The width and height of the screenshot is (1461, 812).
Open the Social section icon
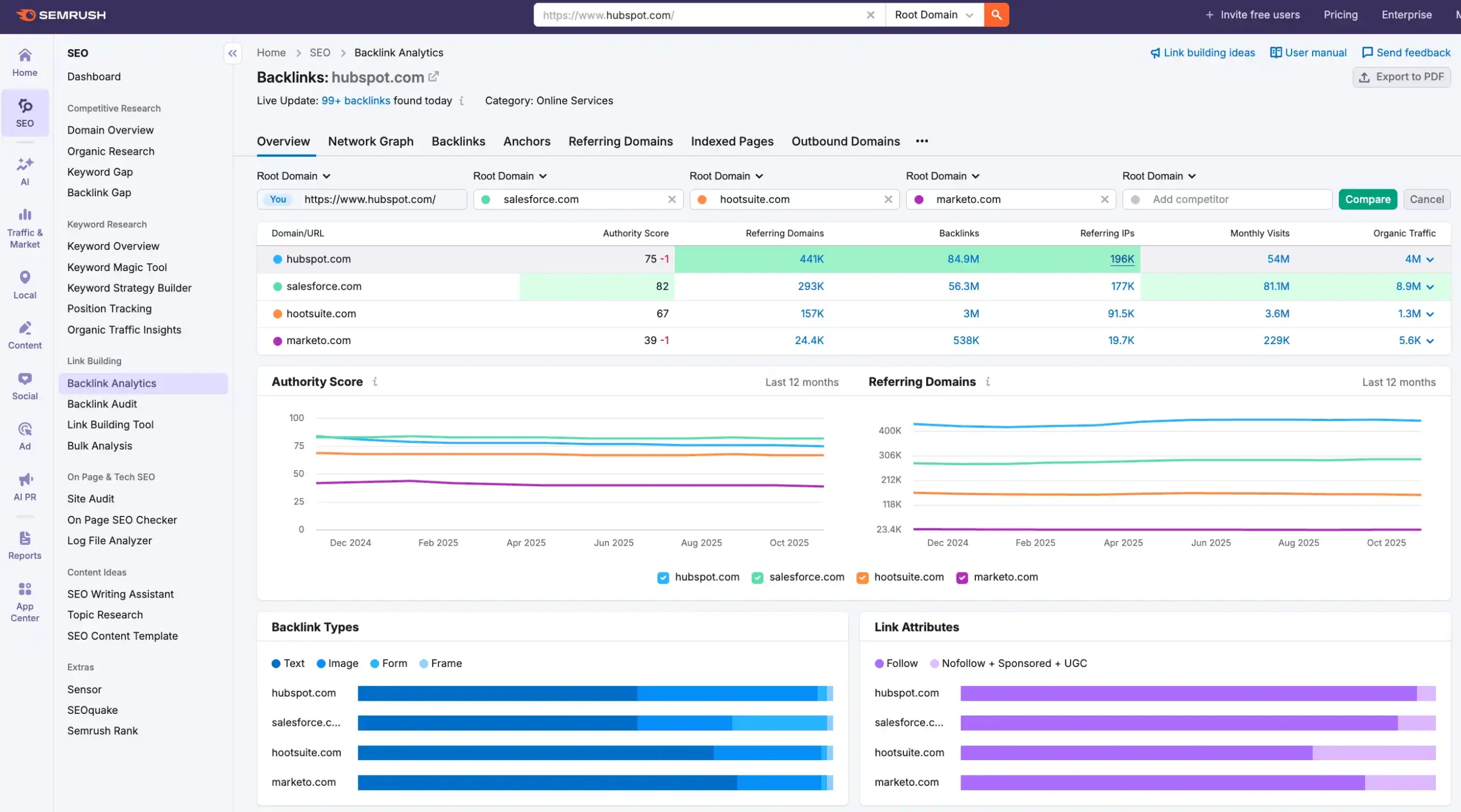[25, 386]
